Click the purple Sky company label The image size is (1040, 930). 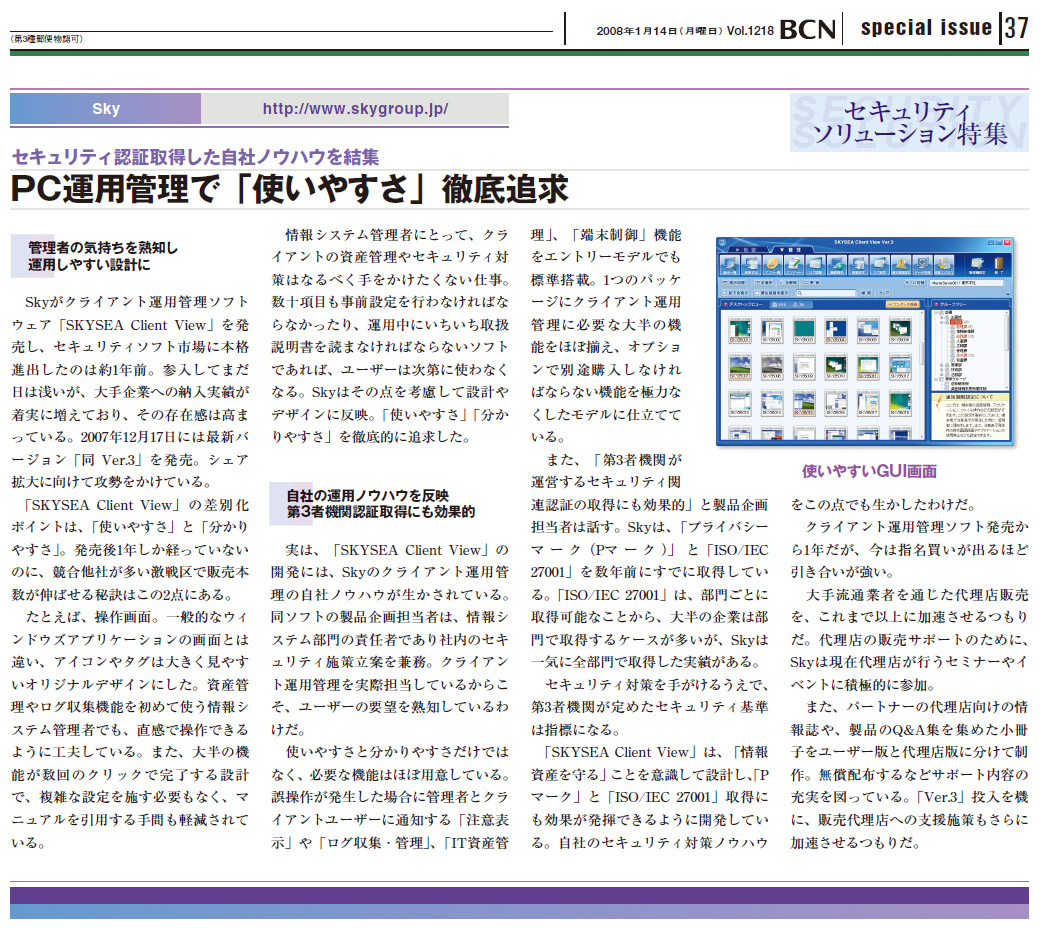105,109
